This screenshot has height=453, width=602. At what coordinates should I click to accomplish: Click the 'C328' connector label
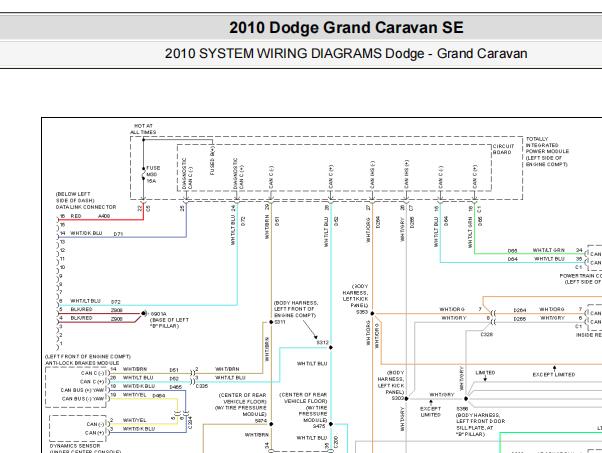(487, 334)
